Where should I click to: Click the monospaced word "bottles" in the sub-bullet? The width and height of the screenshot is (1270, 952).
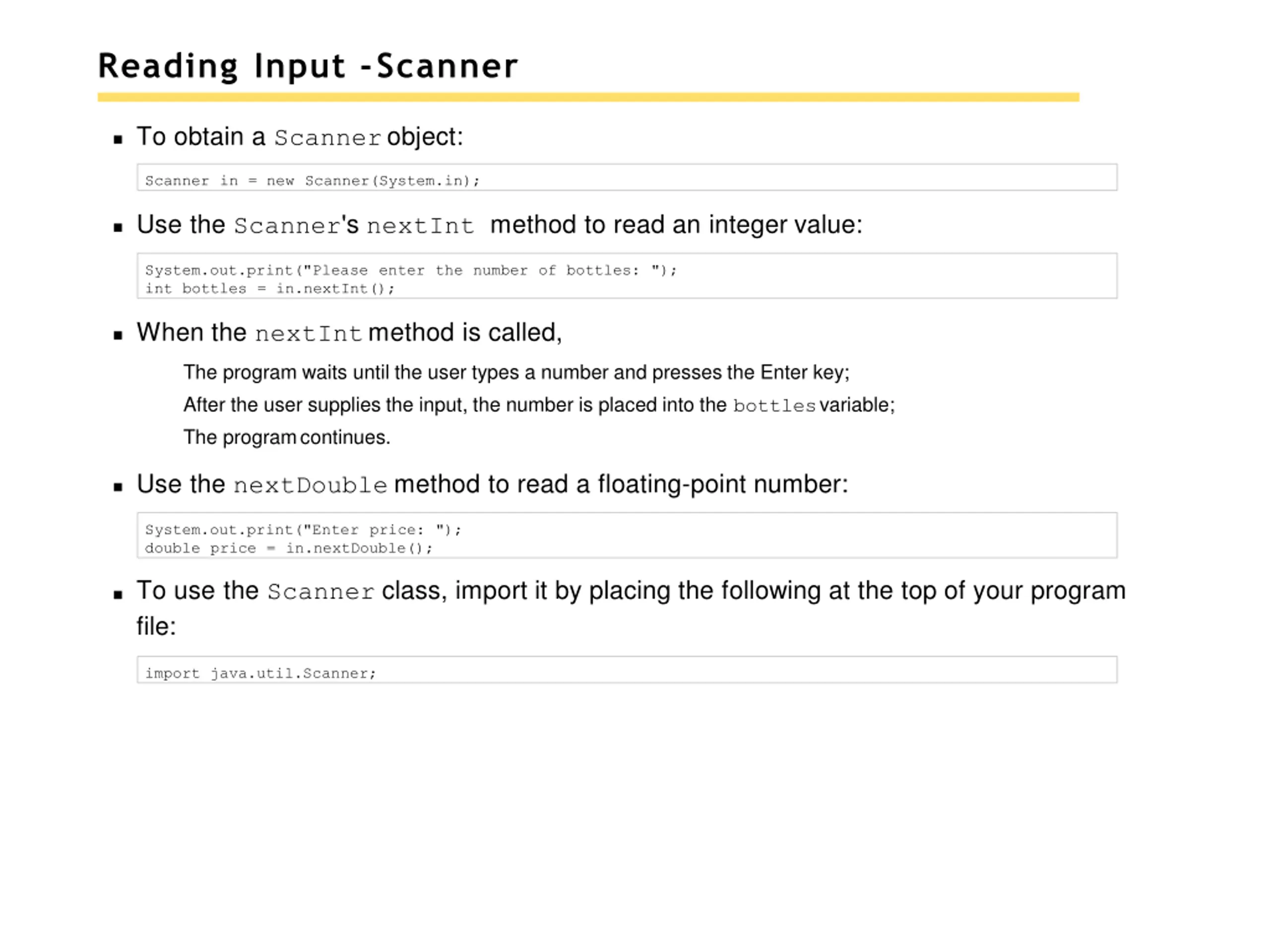coord(774,406)
